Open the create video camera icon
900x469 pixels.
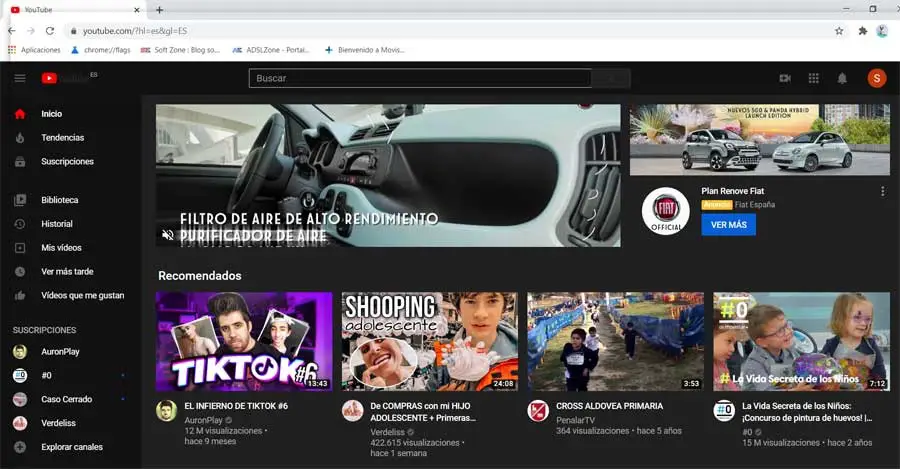(x=785, y=78)
